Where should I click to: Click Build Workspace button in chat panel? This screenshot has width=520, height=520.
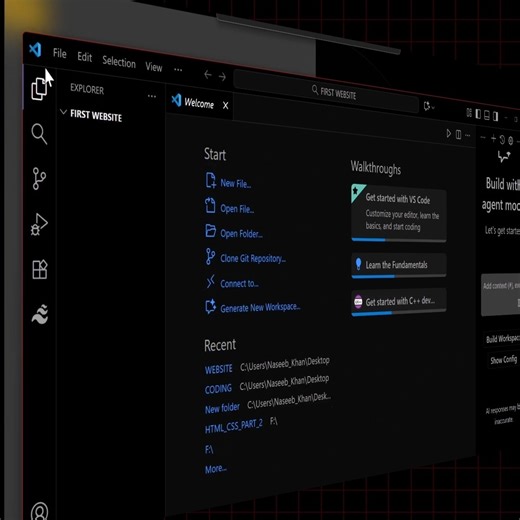pos(503,339)
